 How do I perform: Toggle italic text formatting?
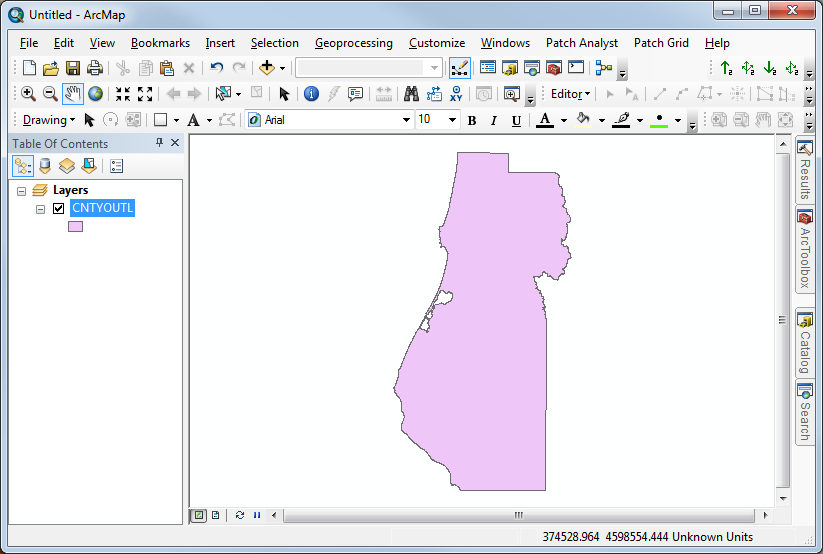(x=494, y=120)
